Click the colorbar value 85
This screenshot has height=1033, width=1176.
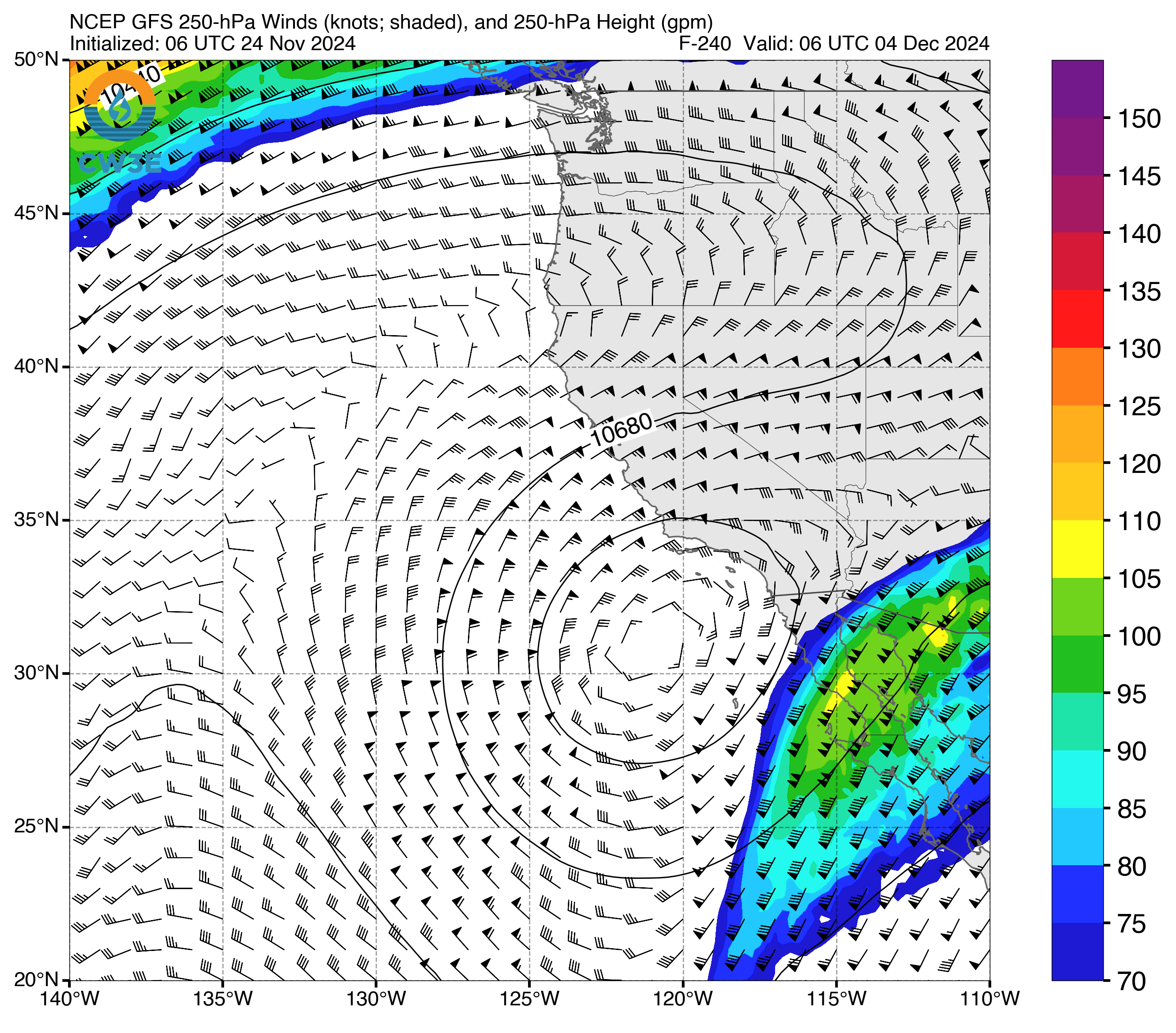(x=1131, y=808)
